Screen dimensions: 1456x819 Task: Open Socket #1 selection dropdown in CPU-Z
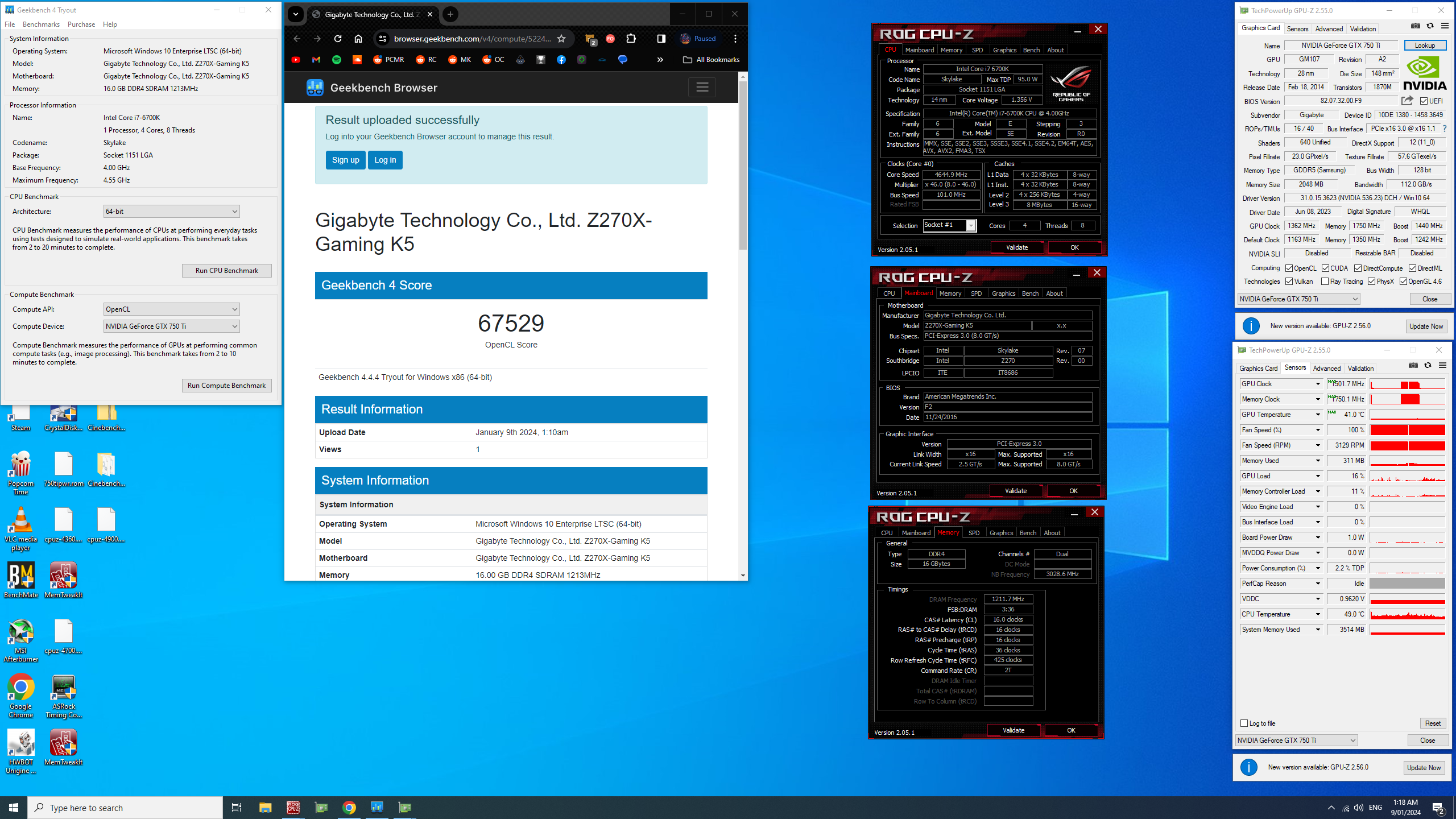[949, 225]
